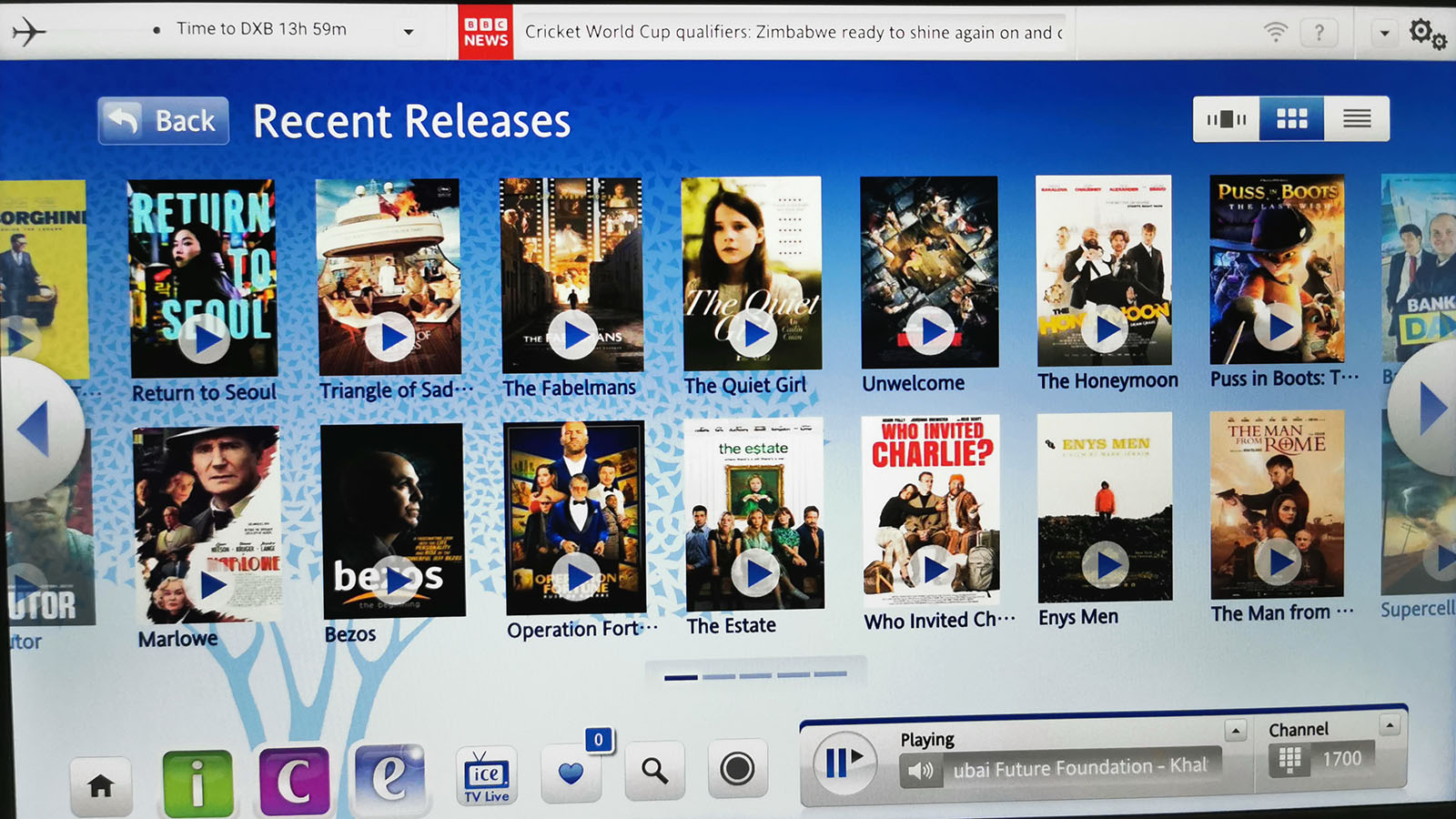The height and width of the screenshot is (819, 1456).
Task: Open the settings gears icon
Action: pos(1427,34)
